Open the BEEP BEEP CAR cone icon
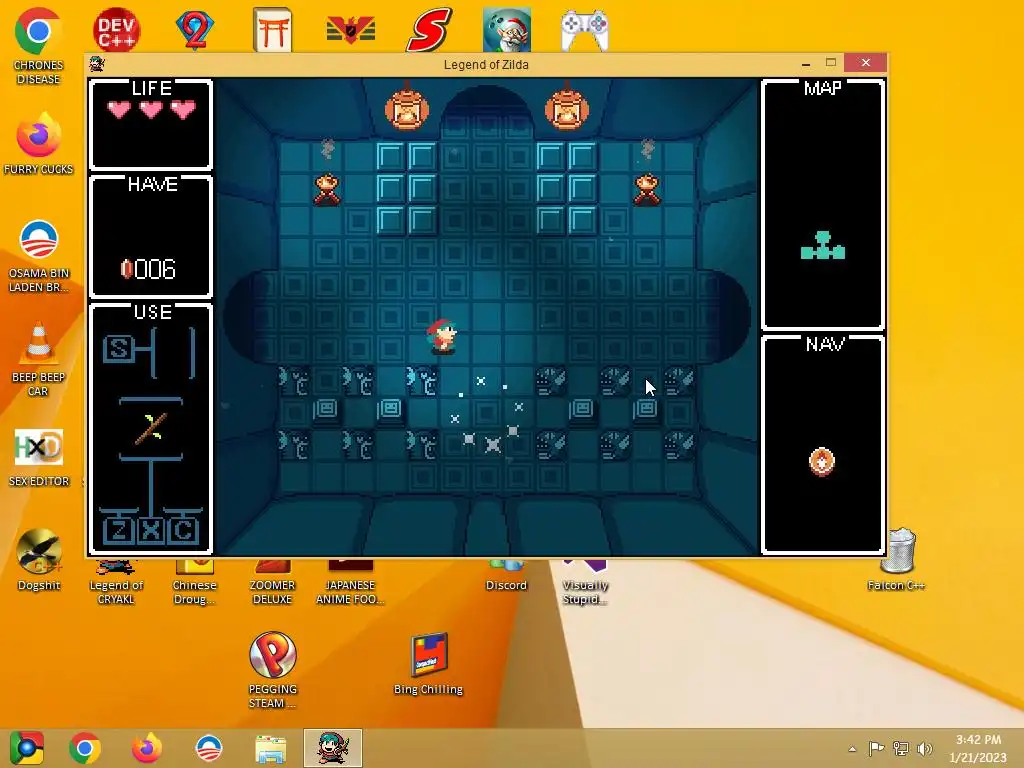Image resolution: width=1024 pixels, height=768 pixels. tap(38, 359)
